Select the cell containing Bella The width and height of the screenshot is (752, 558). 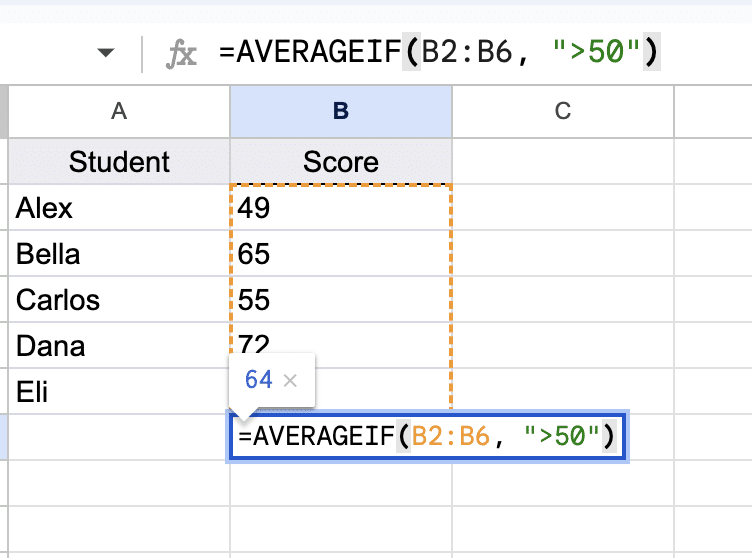[119, 254]
